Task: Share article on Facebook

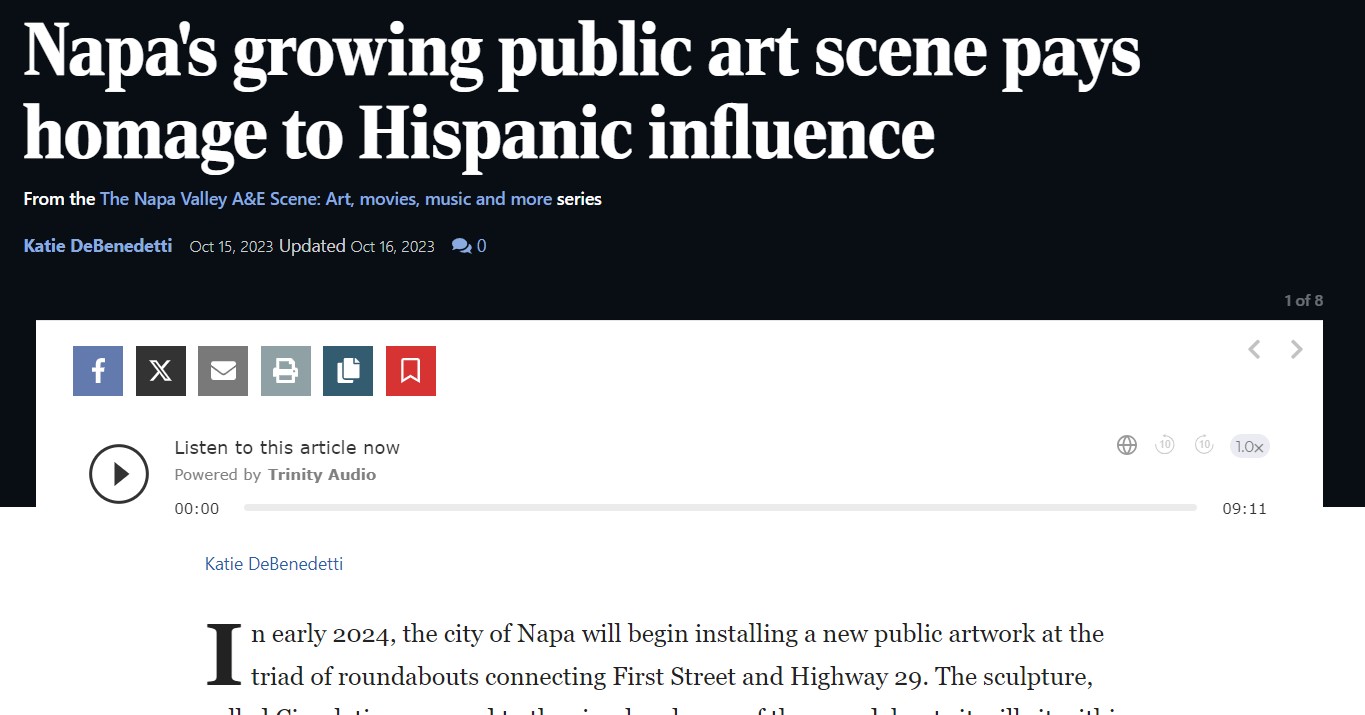Action: click(x=98, y=371)
